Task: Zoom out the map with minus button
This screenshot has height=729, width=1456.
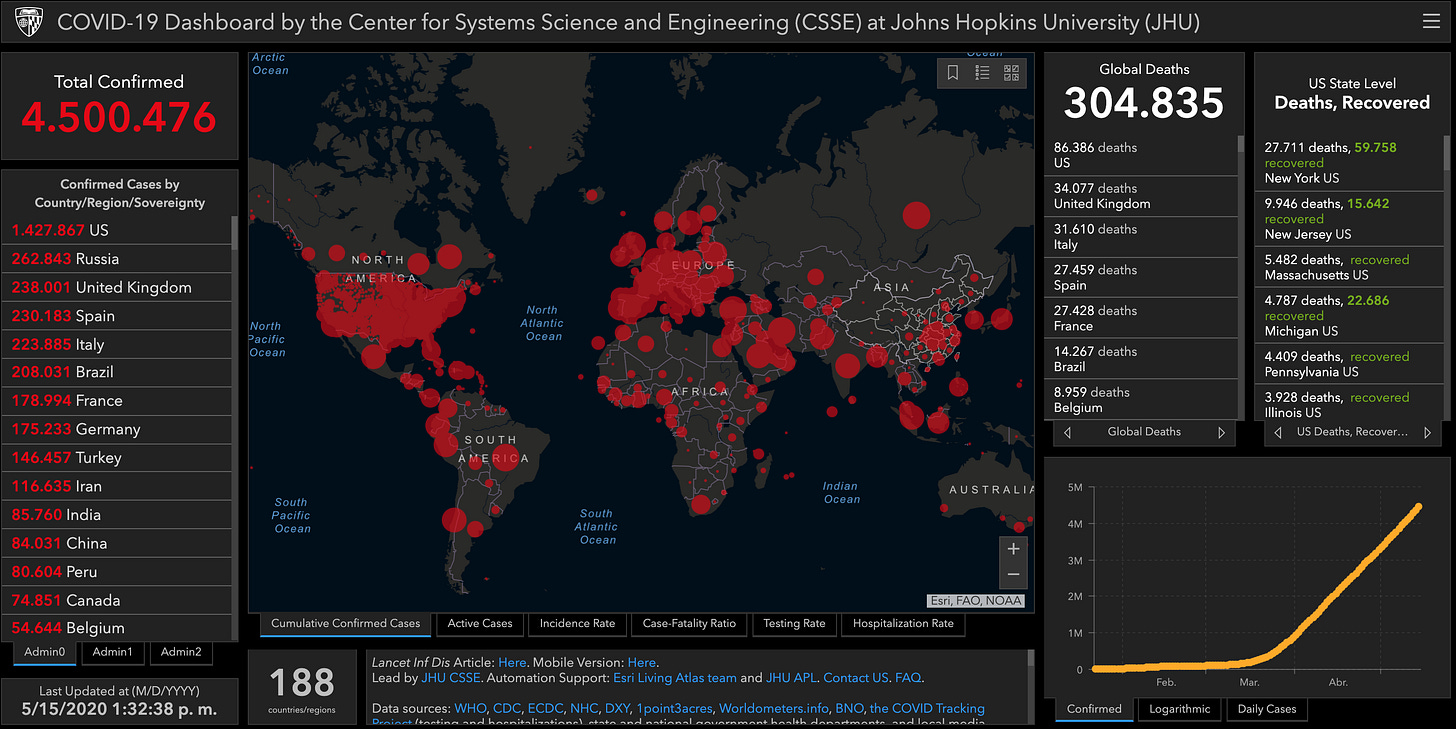Action: point(1013,574)
